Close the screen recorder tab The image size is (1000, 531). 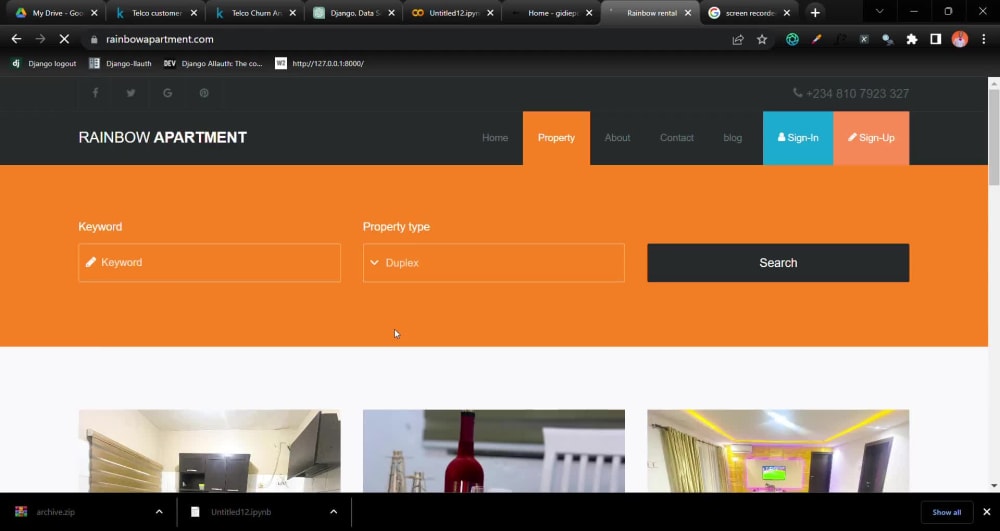[x=786, y=13]
